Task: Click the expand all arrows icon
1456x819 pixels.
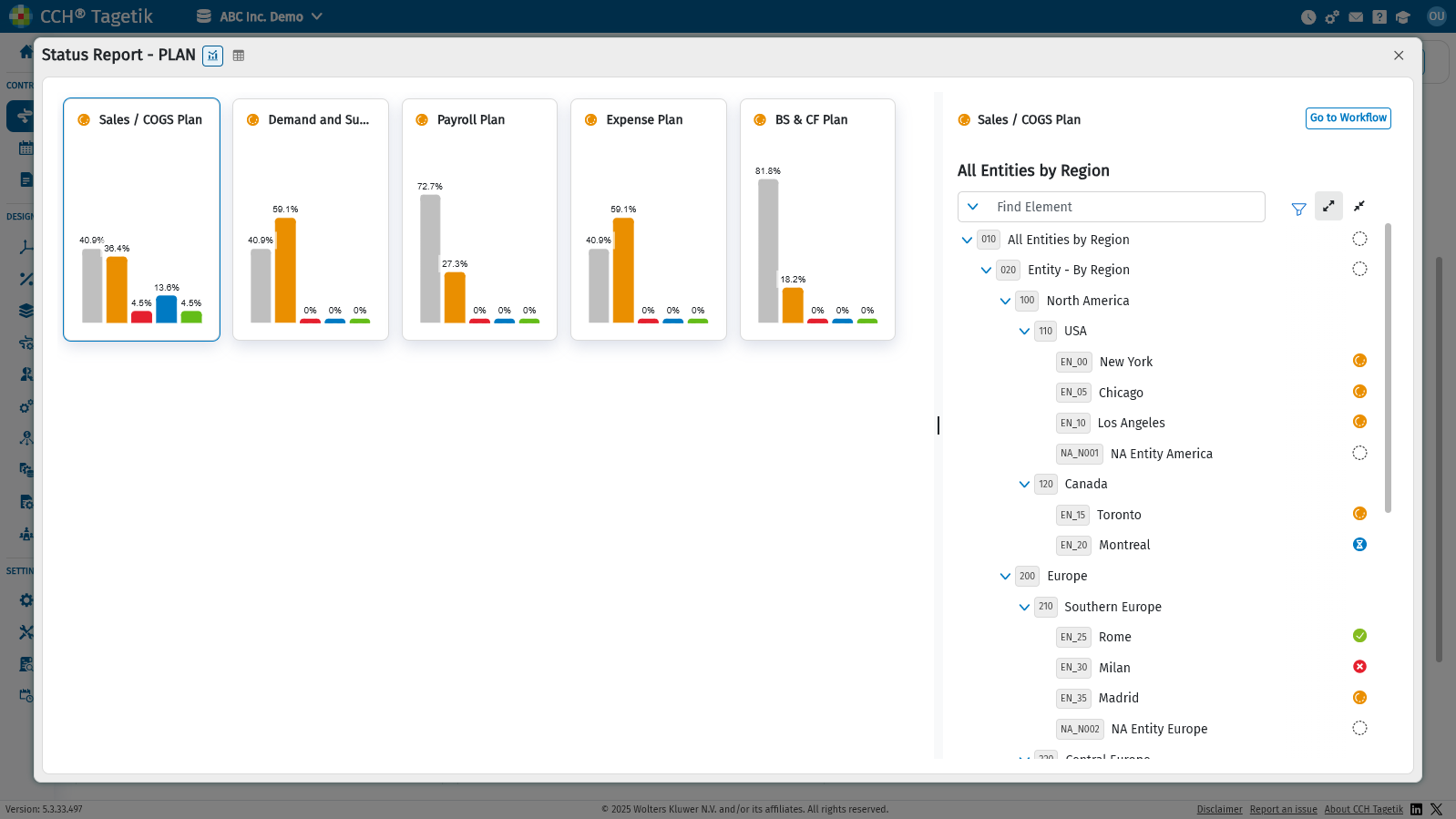Action: [x=1328, y=206]
